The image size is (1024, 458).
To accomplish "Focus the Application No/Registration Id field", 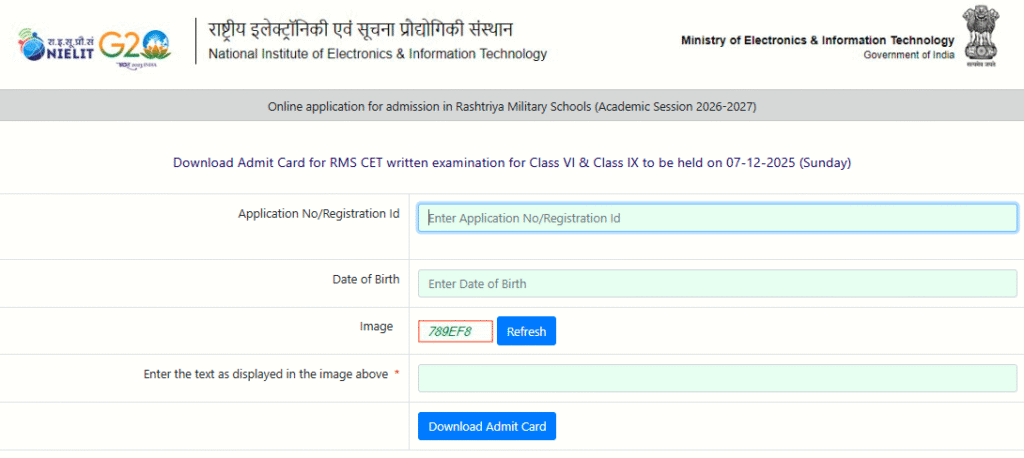I will [x=717, y=218].
